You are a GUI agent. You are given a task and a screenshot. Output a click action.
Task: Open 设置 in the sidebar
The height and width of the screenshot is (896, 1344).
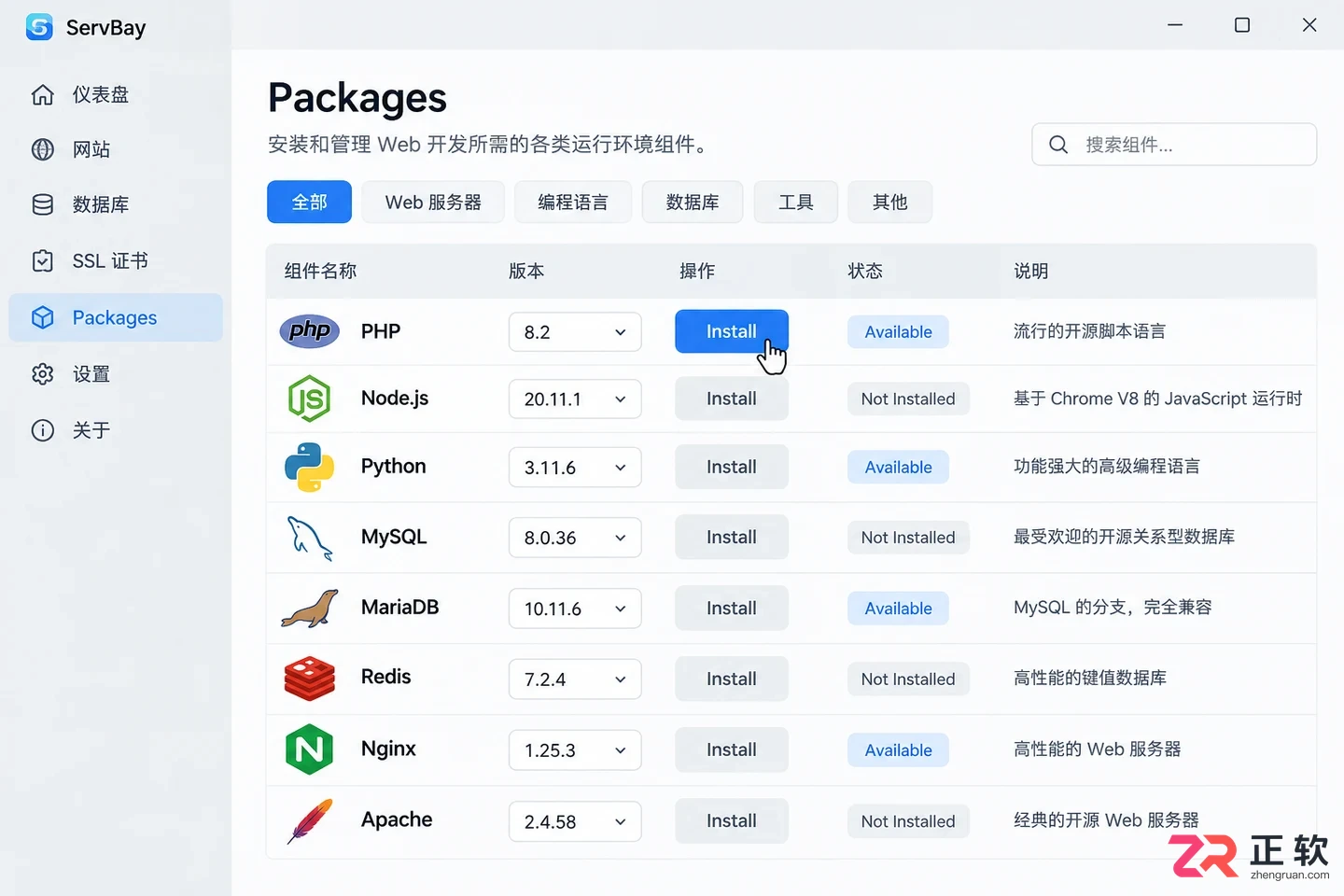click(116, 374)
